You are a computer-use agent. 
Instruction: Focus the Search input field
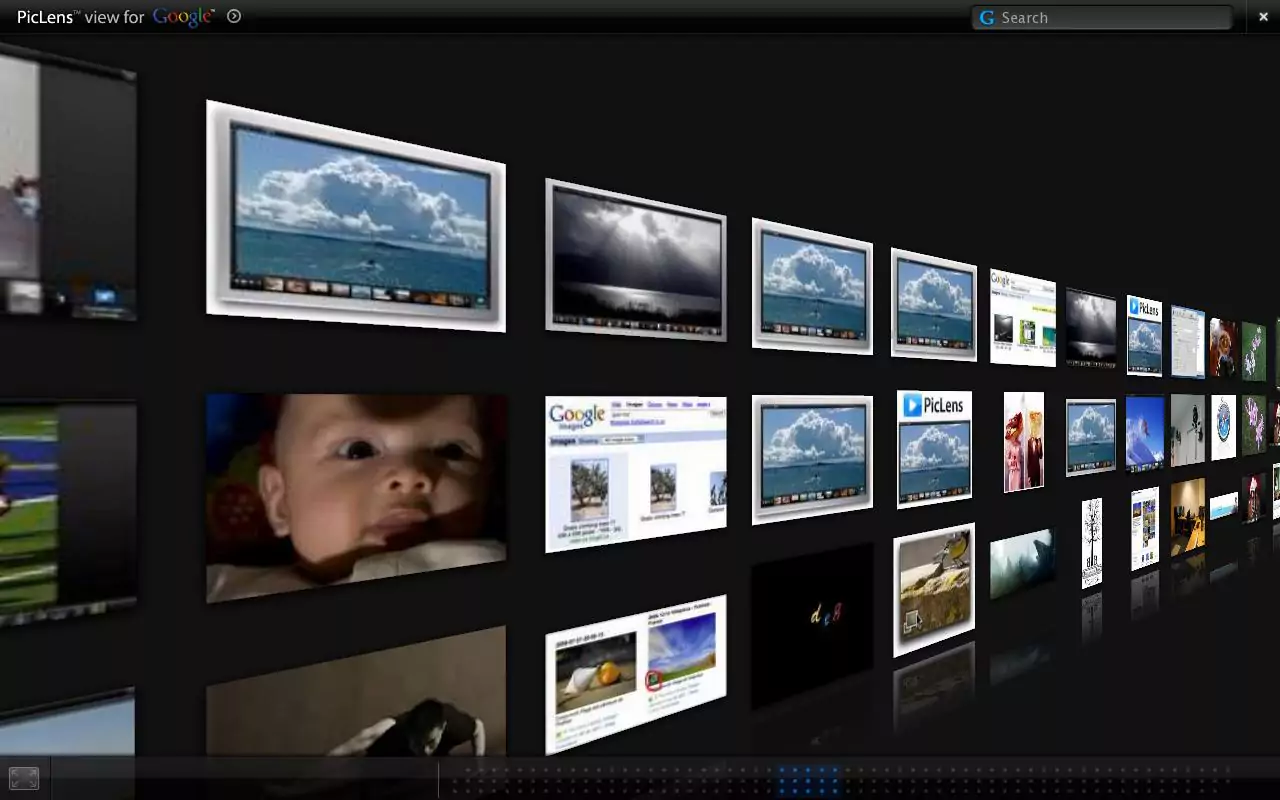click(1110, 18)
